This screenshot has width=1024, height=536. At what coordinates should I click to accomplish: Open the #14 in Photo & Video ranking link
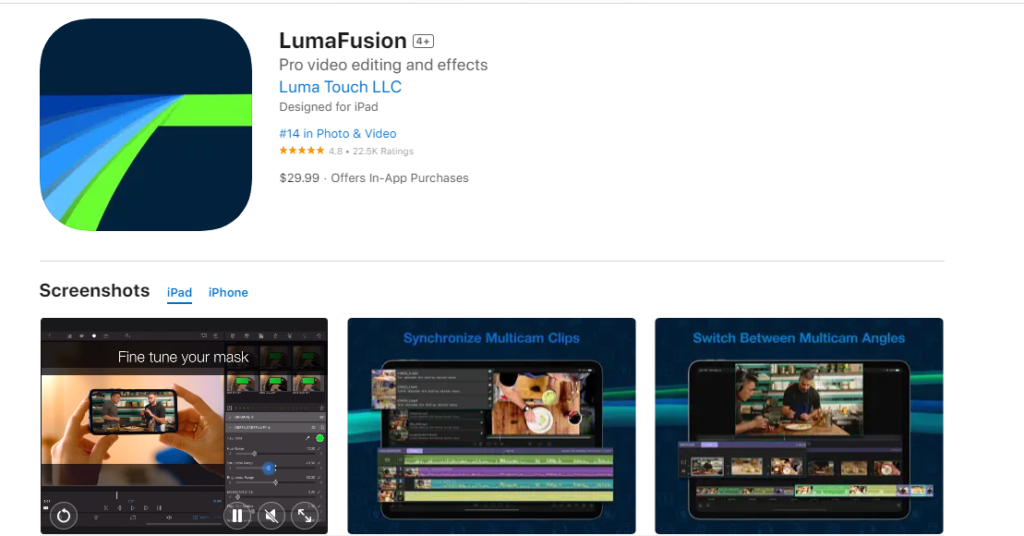338,133
